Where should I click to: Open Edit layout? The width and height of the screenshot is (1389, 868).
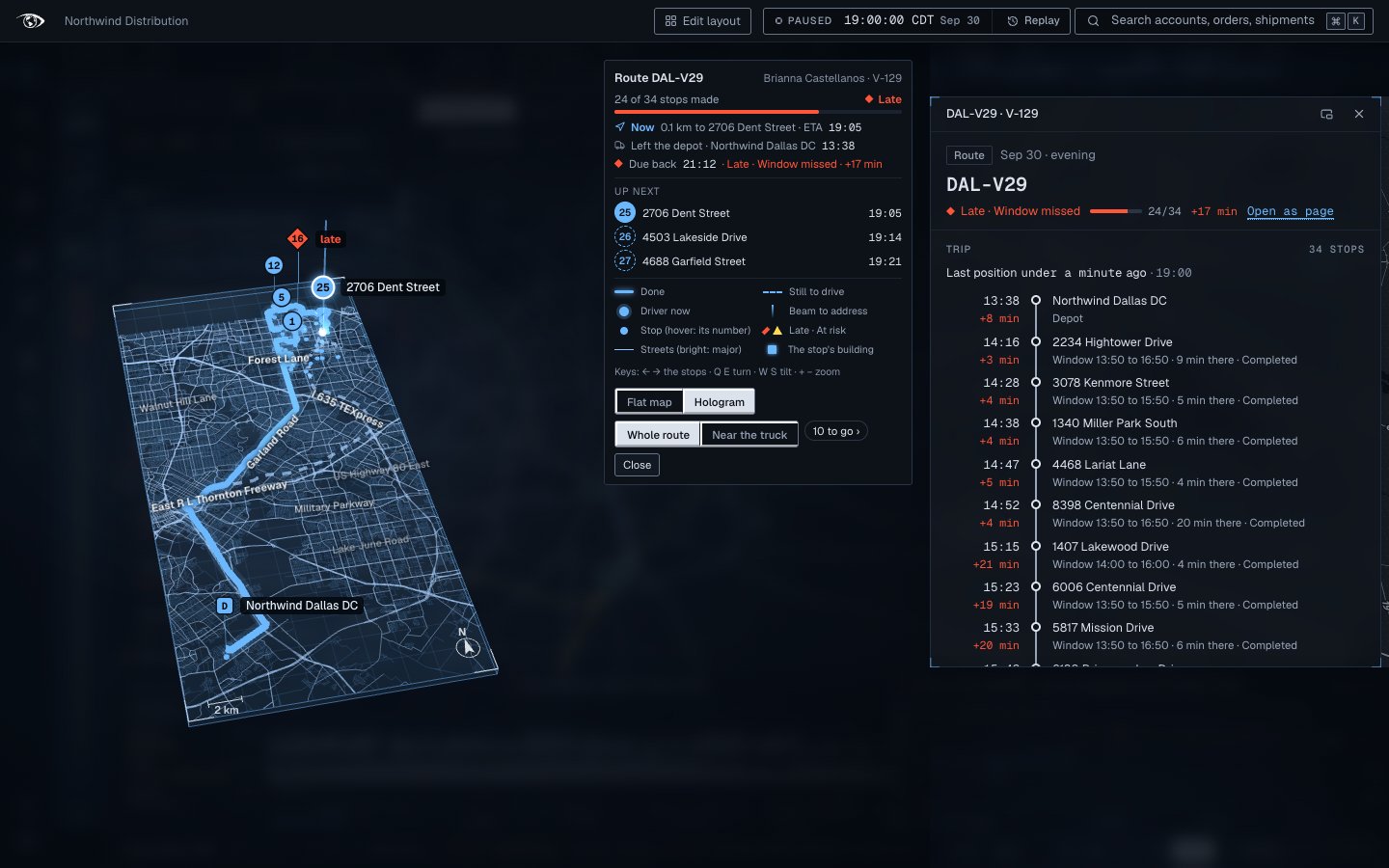(703, 21)
